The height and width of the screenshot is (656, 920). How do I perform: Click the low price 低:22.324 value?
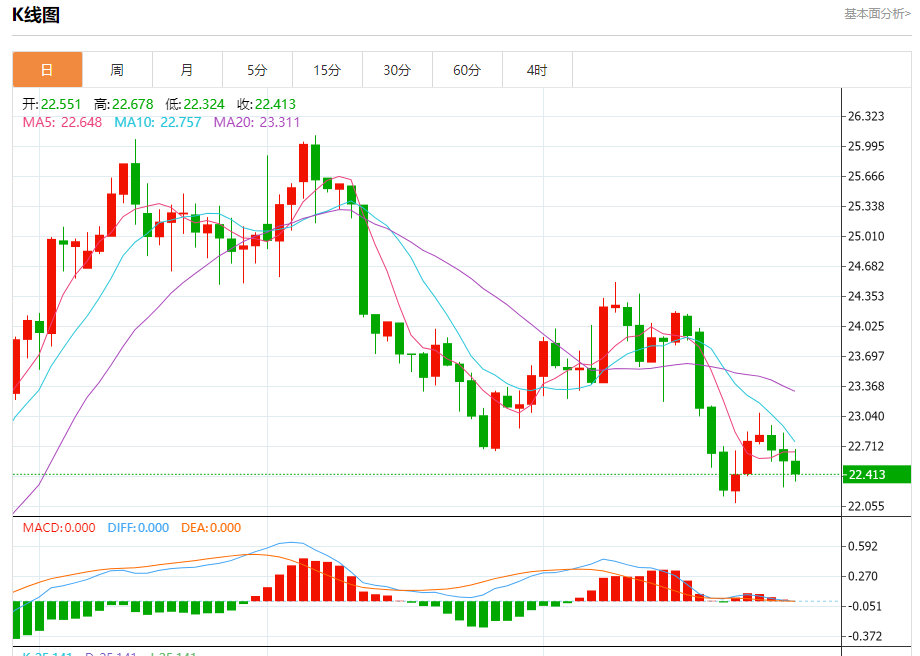point(195,104)
